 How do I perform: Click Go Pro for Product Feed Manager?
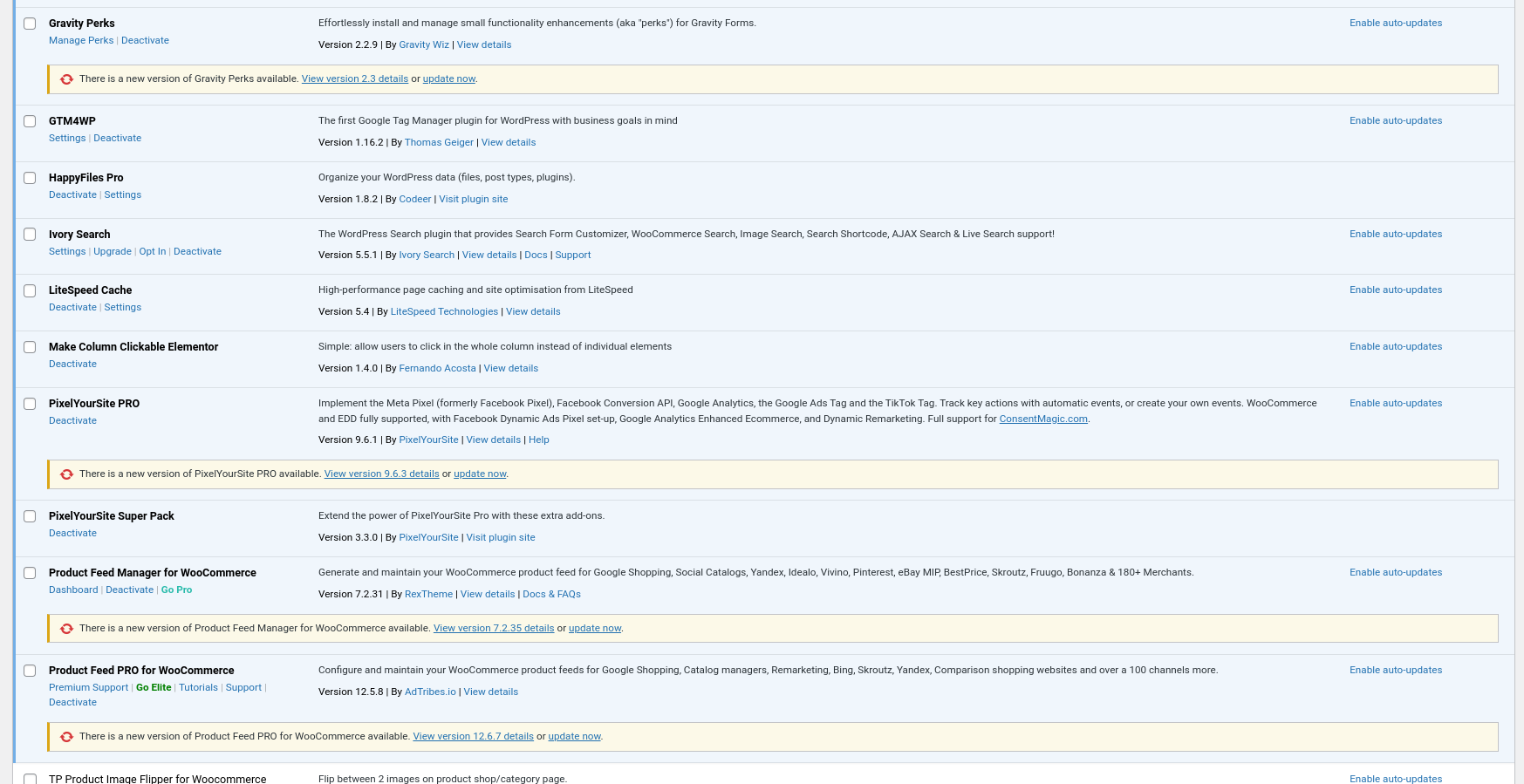click(176, 590)
